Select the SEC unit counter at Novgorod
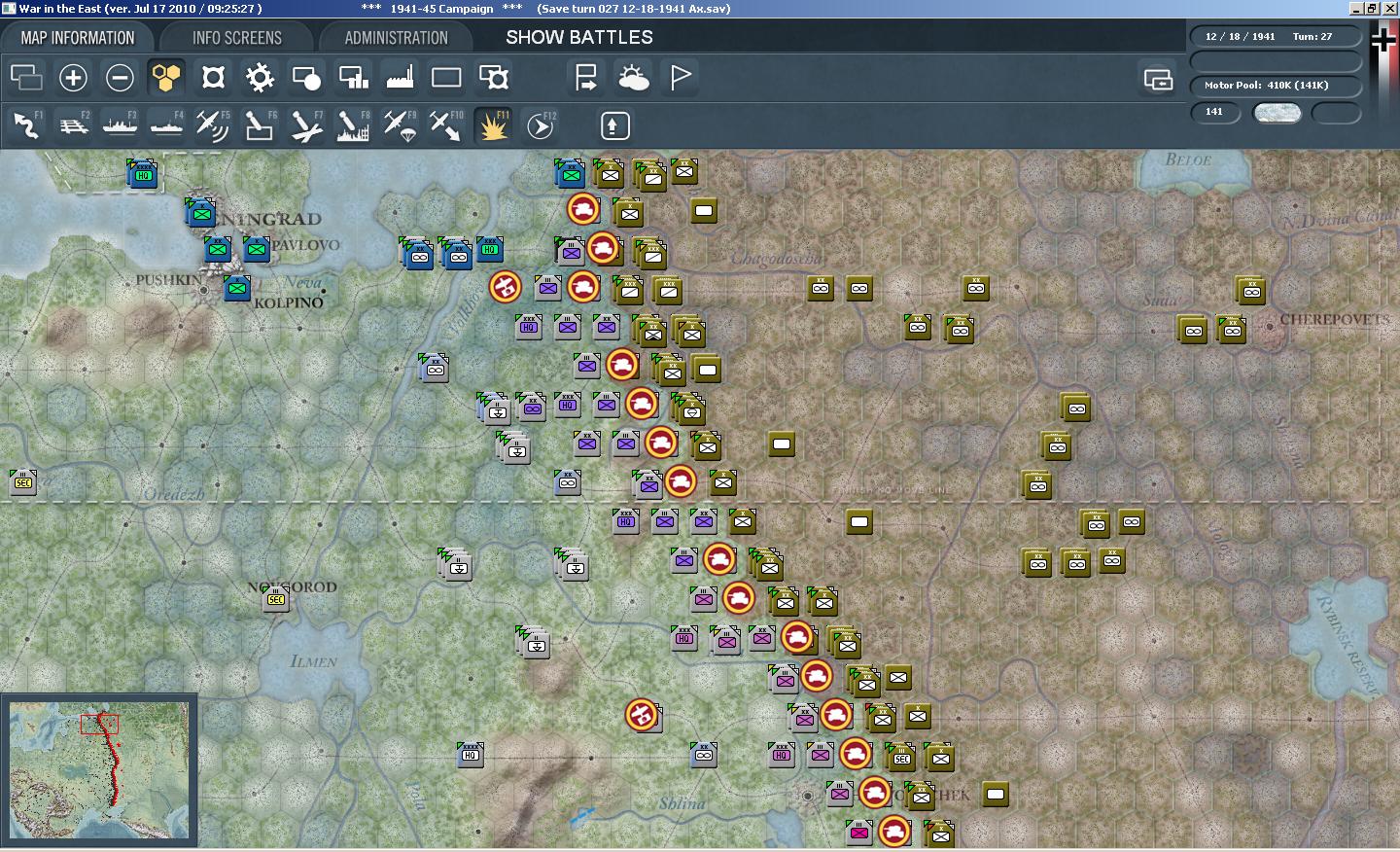This screenshot has width=1400, height=852. [x=276, y=599]
